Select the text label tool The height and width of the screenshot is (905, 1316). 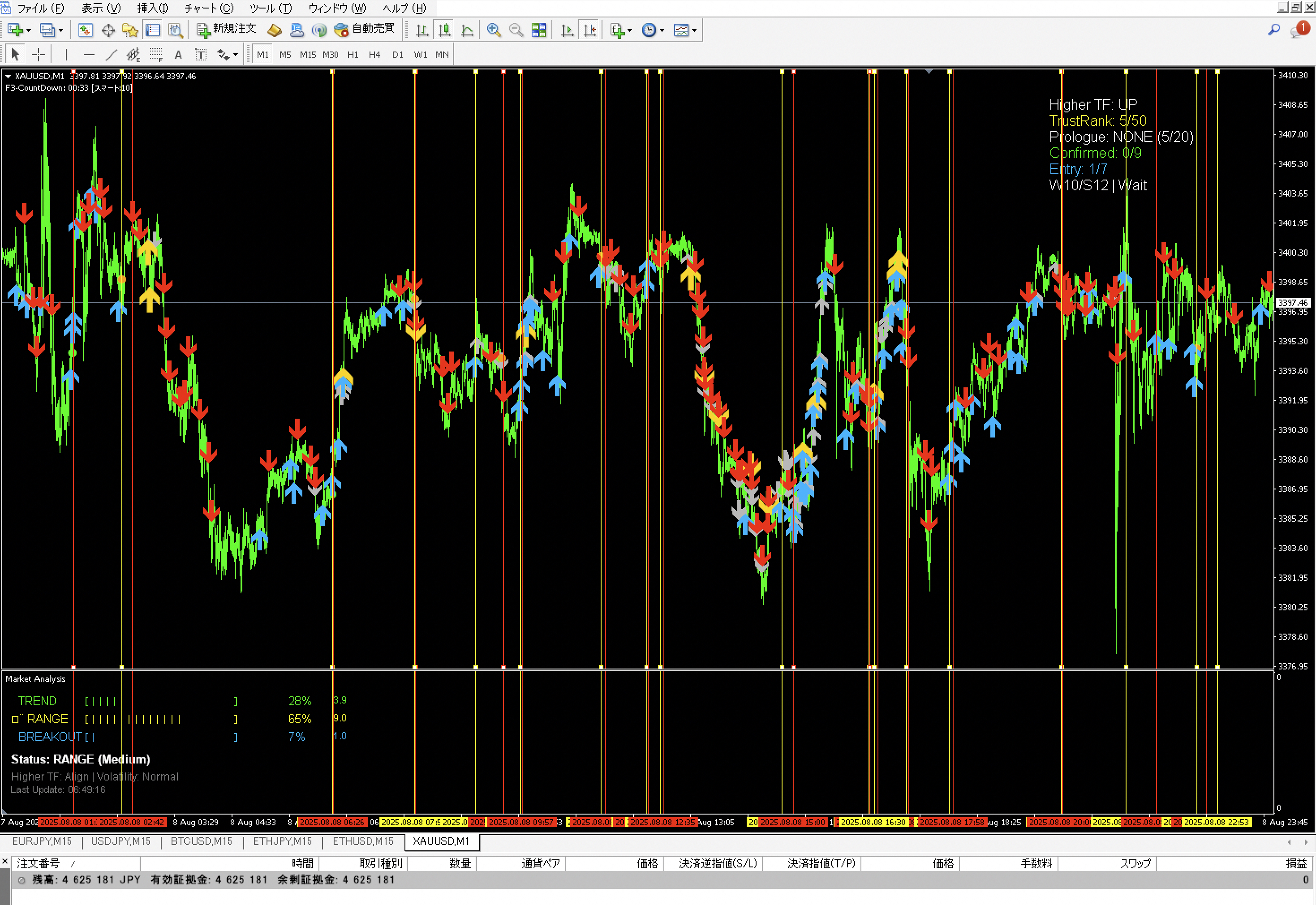178,55
